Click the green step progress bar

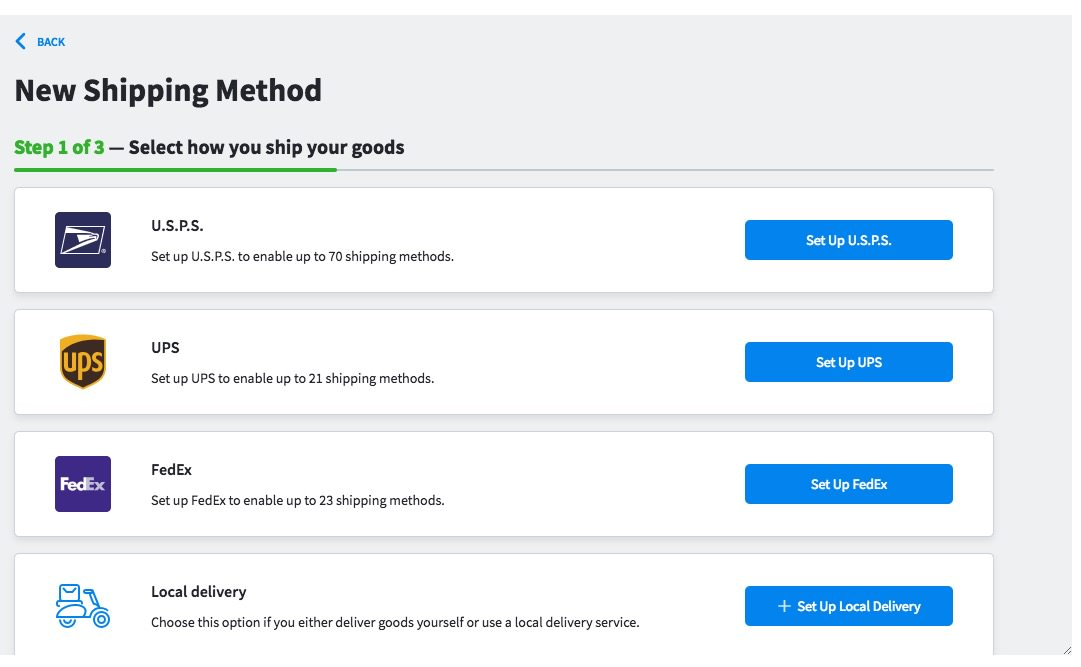[x=175, y=170]
